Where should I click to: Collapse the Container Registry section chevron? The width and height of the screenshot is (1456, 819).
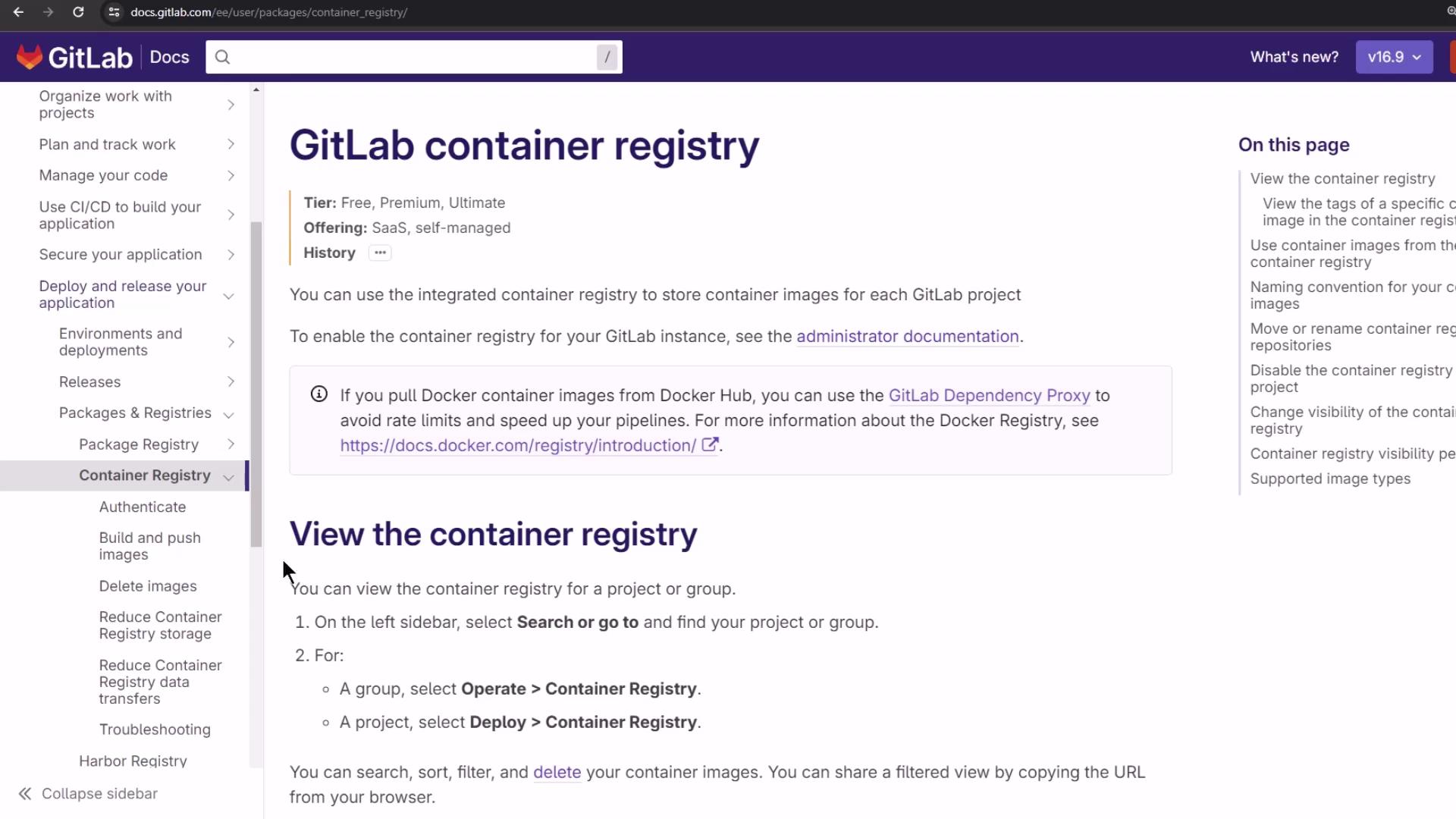click(228, 476)
